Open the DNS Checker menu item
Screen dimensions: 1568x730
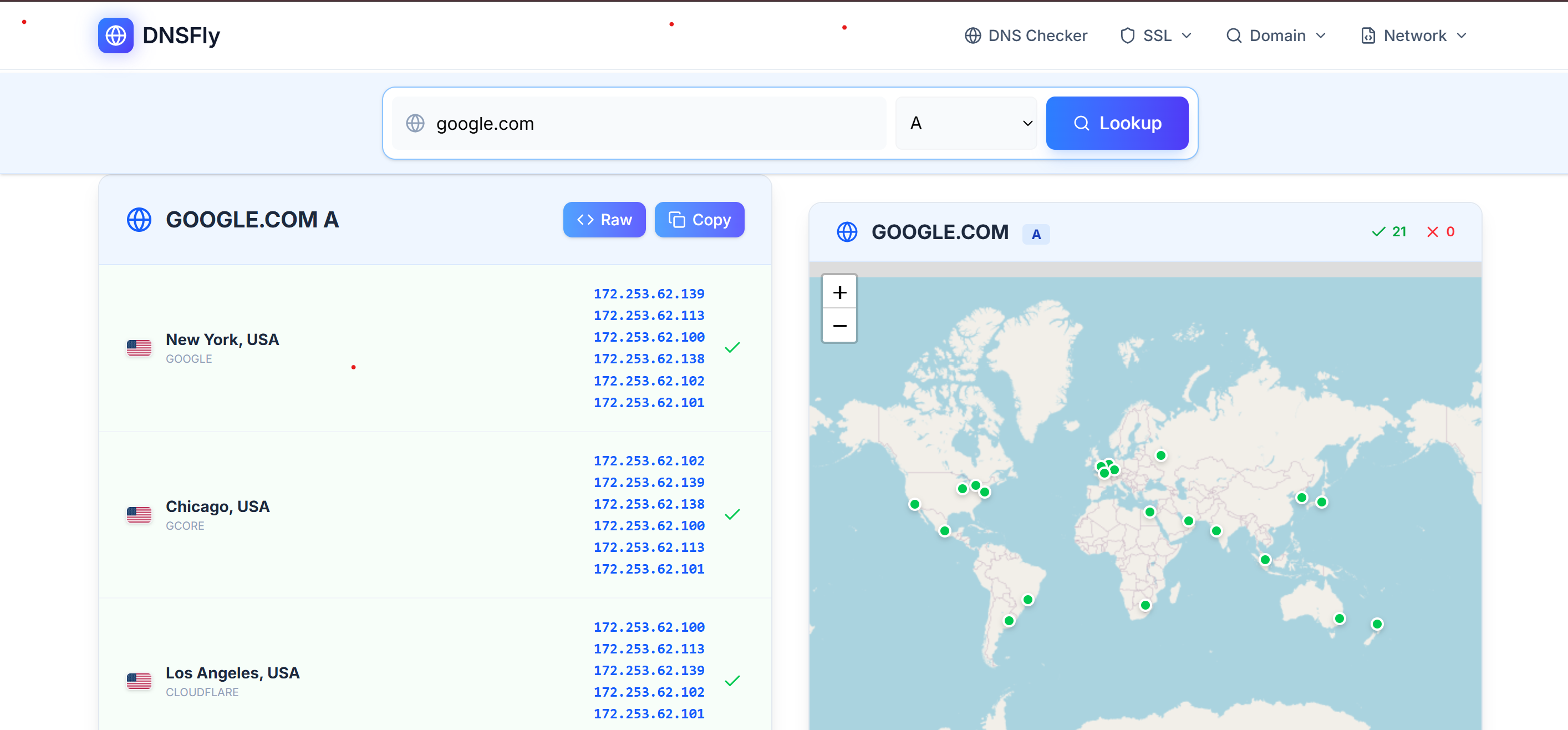(1026, 36)
